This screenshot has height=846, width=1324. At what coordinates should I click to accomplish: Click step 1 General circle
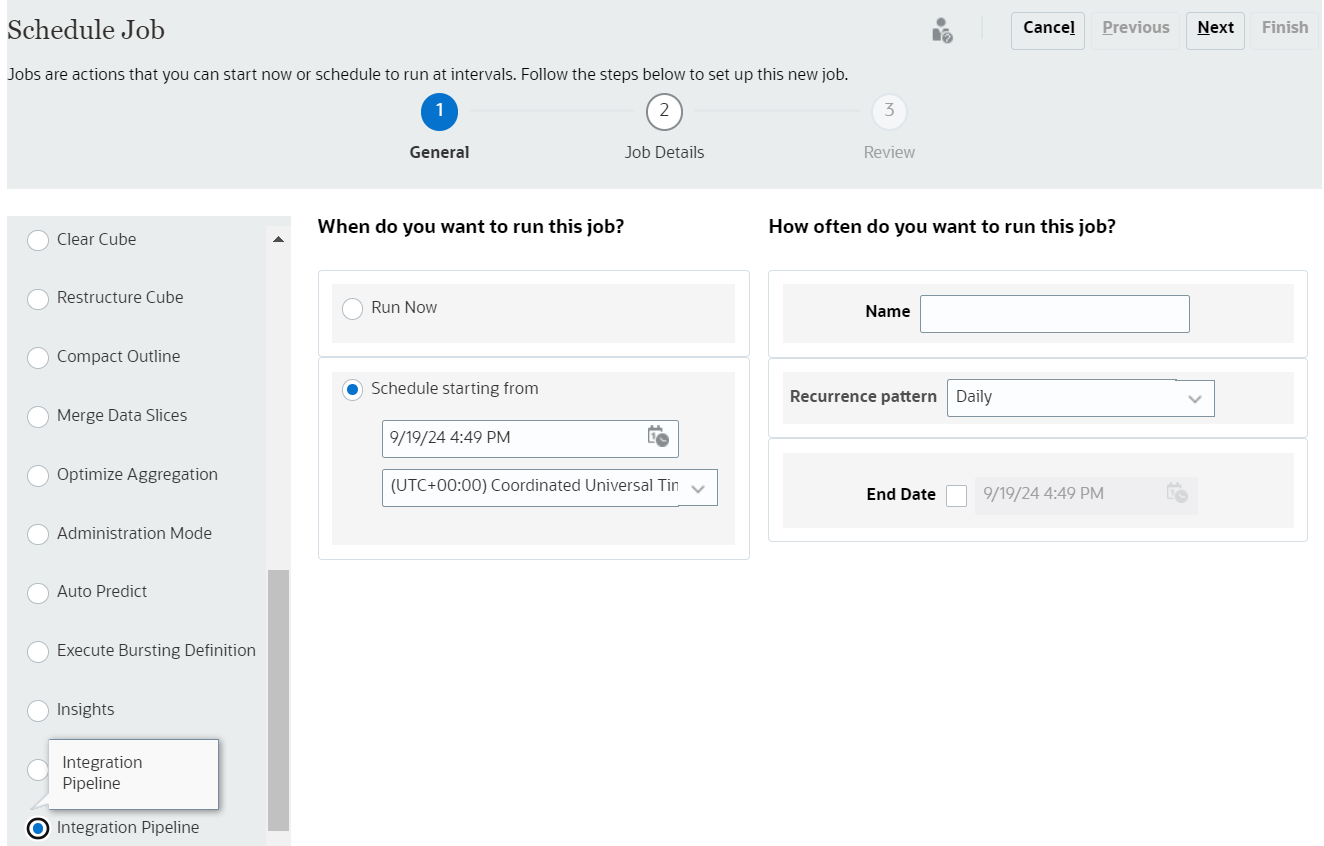click(x=439, y=112)
